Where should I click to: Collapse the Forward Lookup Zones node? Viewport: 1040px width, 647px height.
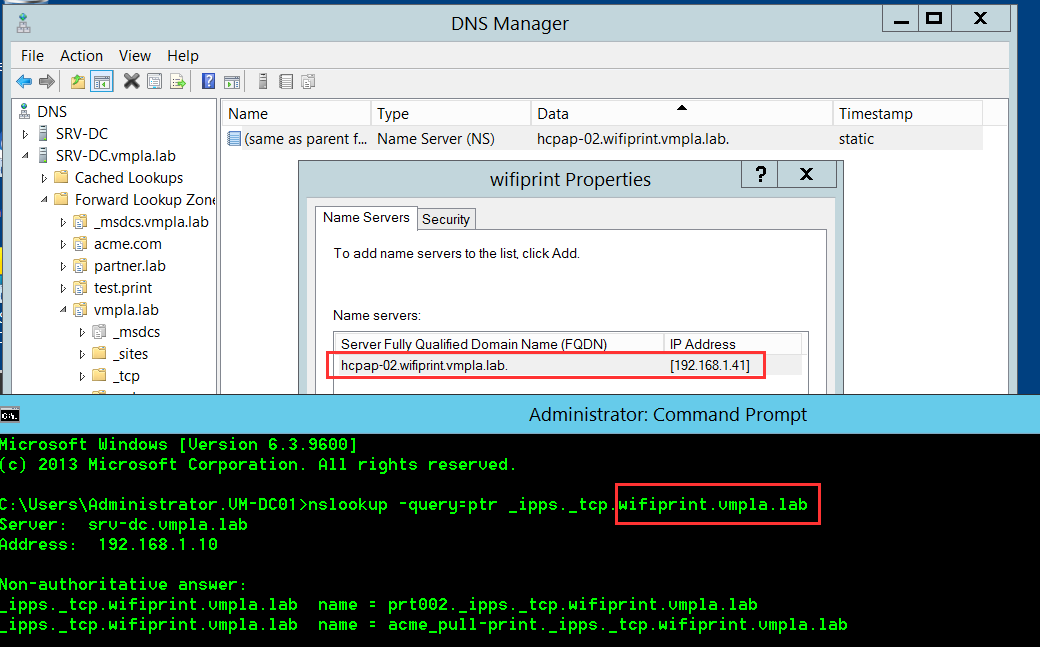coord(45,200)
